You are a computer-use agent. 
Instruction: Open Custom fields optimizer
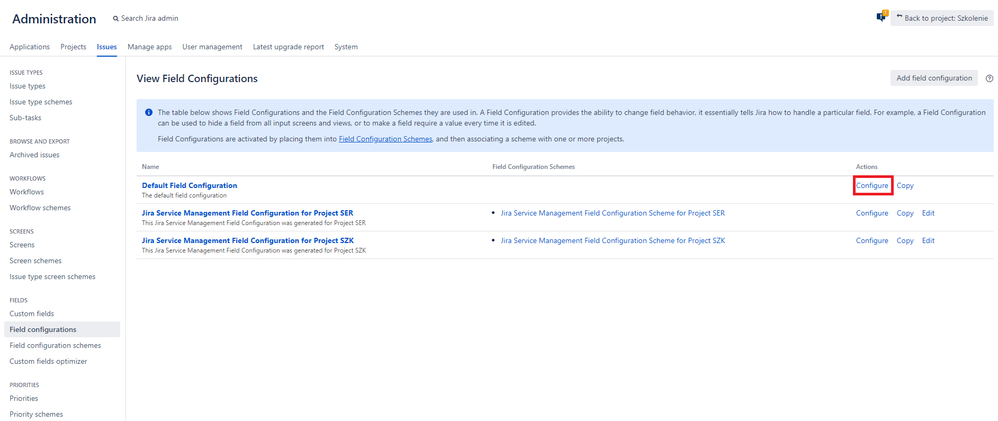48,361
